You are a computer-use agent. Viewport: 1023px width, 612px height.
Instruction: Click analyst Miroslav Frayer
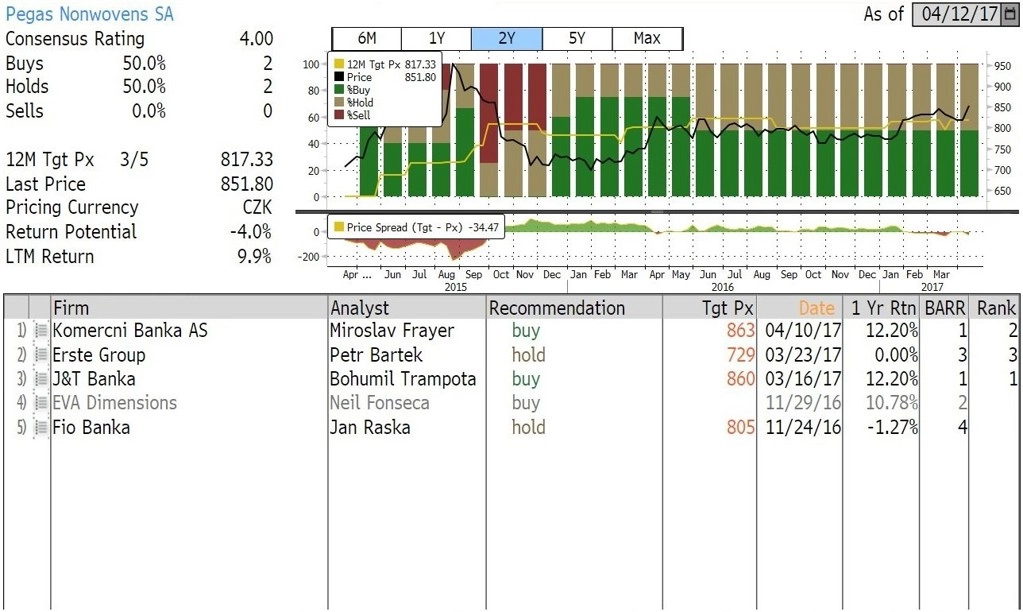[391, 331]
